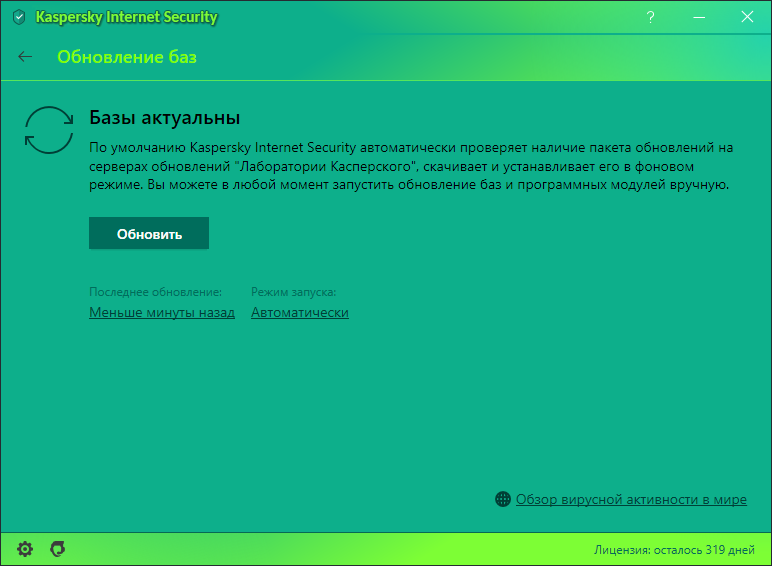Open Обзор вирусной активности в мире link
772x566 pixels.
pos(631,500)
